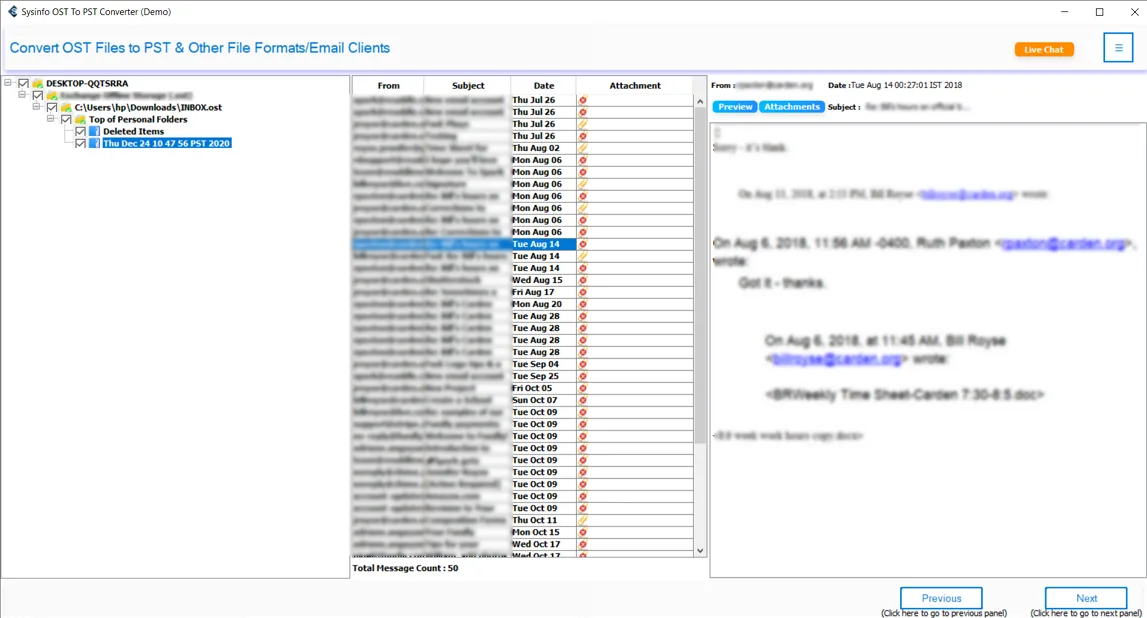Switch to the Preview tab
This screenshot has height=618, width=1147.
[734, 107]
